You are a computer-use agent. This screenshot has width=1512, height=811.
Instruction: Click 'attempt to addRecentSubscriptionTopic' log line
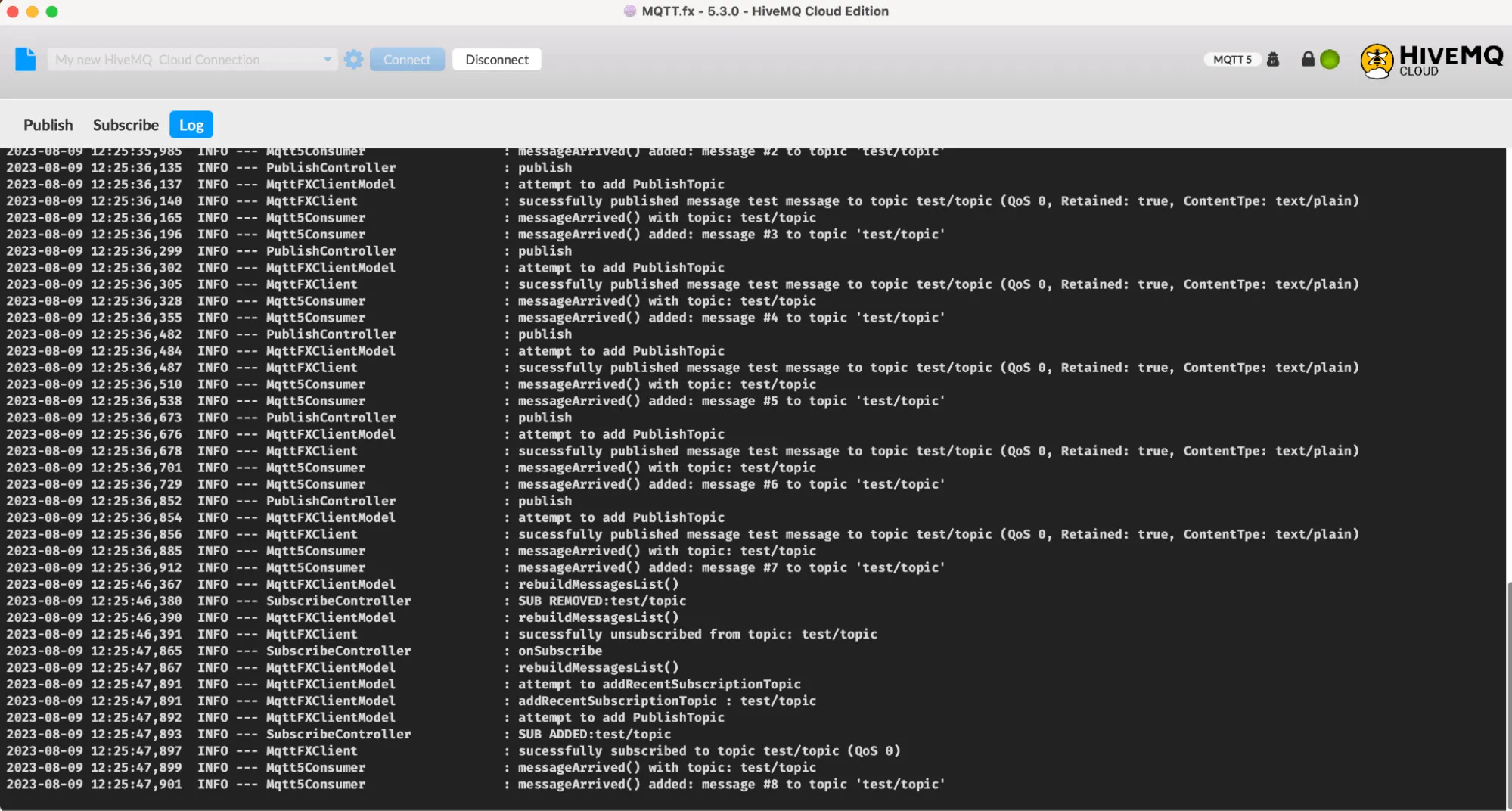(x=659, y=684)
